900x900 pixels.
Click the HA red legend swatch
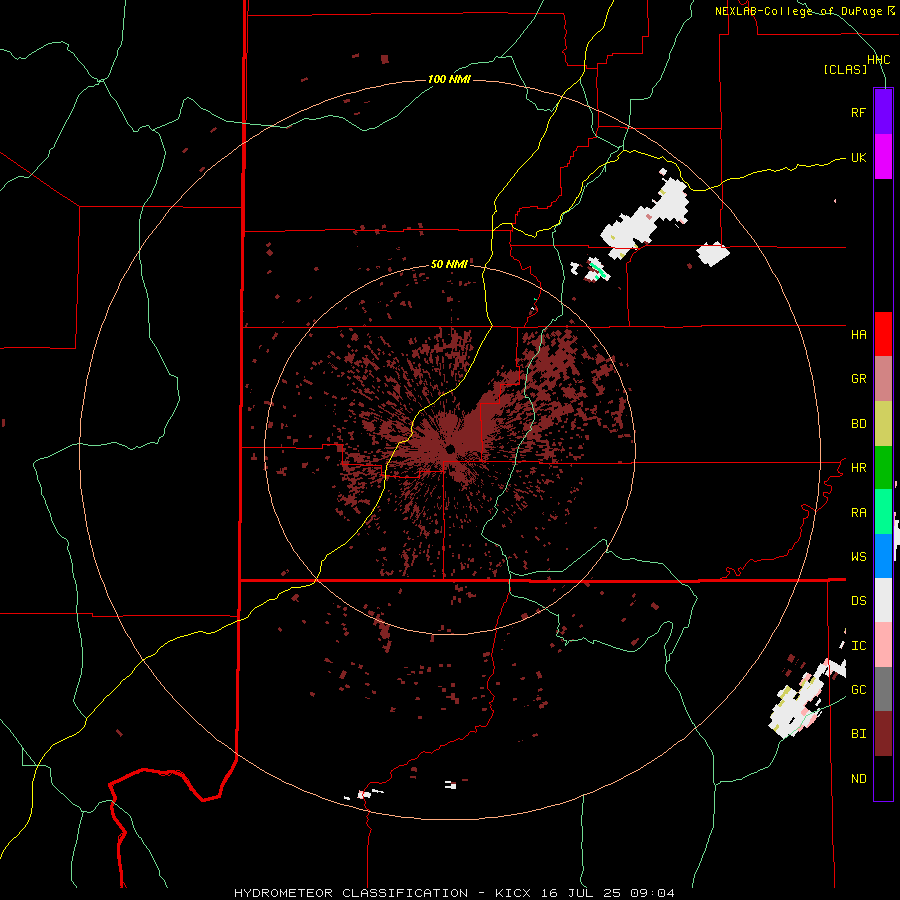point(883,334)
